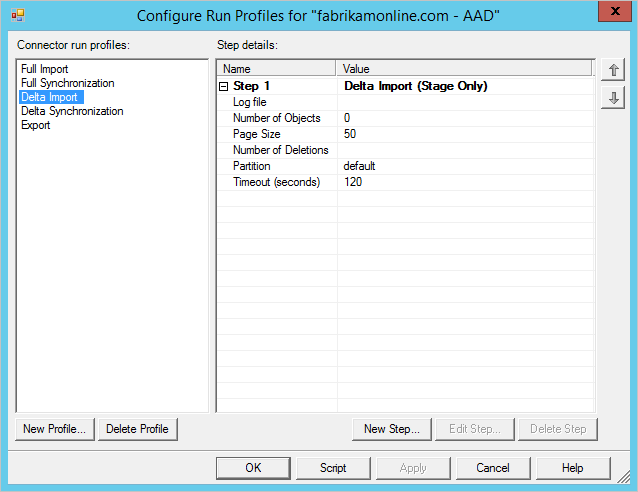Click the Page Size value 50

pyautogui.click(x=350, y=134)
